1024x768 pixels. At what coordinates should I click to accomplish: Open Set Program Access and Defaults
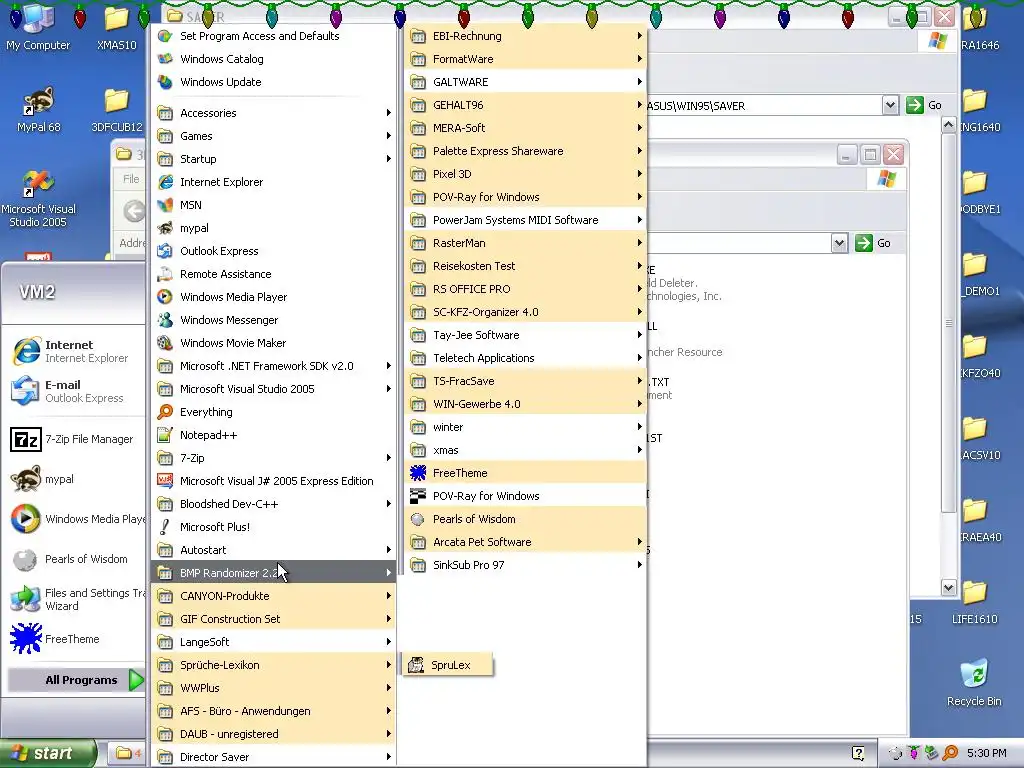coord(274,36)
